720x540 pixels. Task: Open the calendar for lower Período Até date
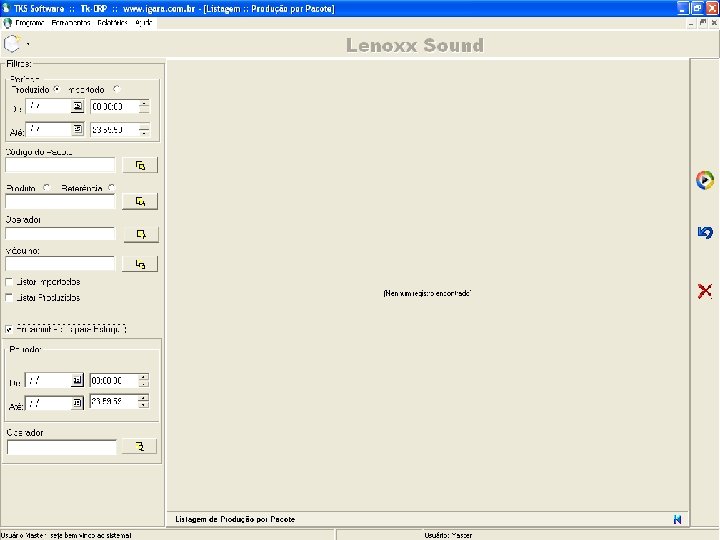pos(77,403)
